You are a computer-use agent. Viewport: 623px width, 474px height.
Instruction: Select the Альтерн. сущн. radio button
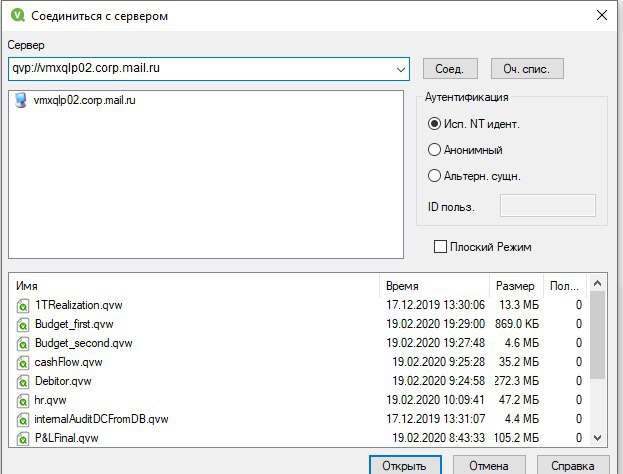tap(434, 176)
